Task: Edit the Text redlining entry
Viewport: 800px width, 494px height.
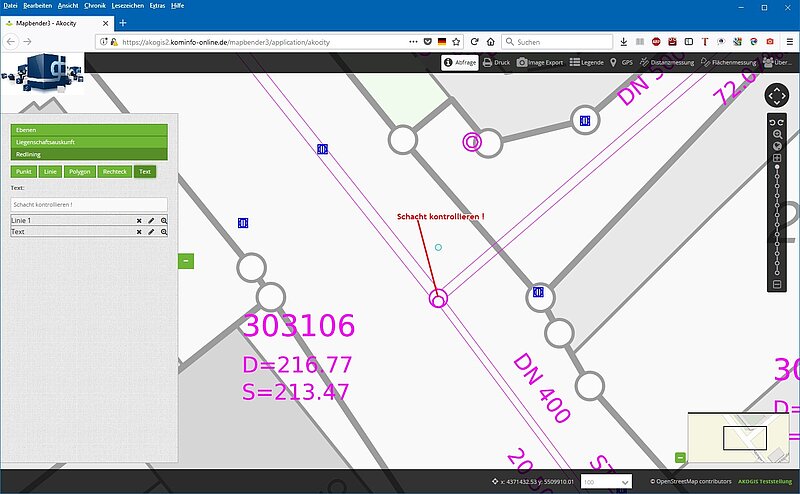Action: point(151,232)
